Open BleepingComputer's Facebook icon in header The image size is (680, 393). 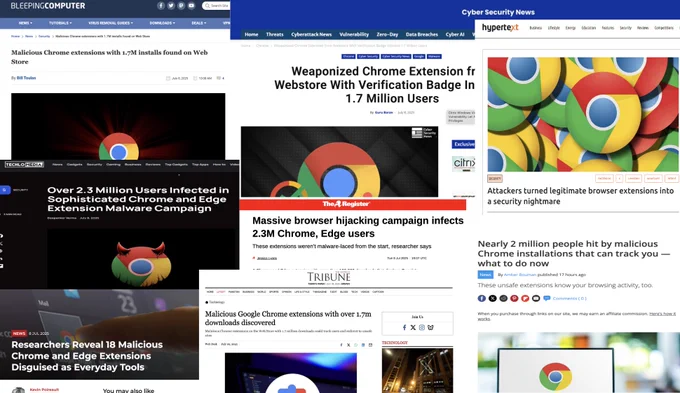click(161, 6)
